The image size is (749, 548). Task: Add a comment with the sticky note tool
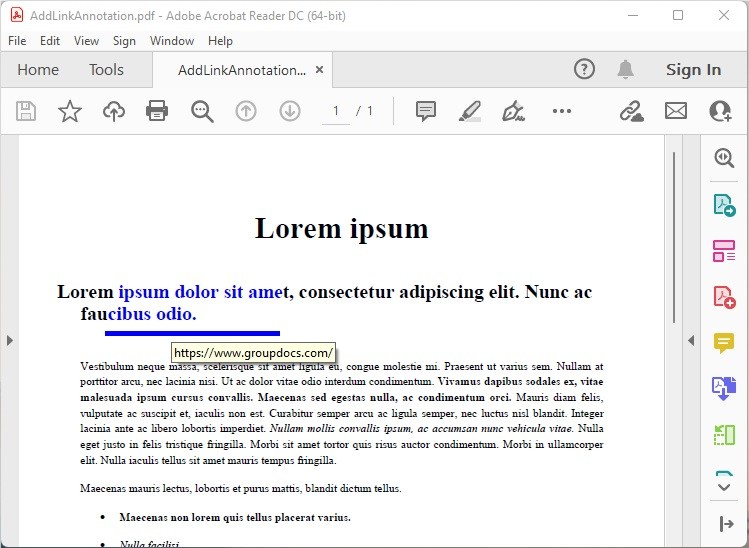pyautogui.click(x=426, y=111)
